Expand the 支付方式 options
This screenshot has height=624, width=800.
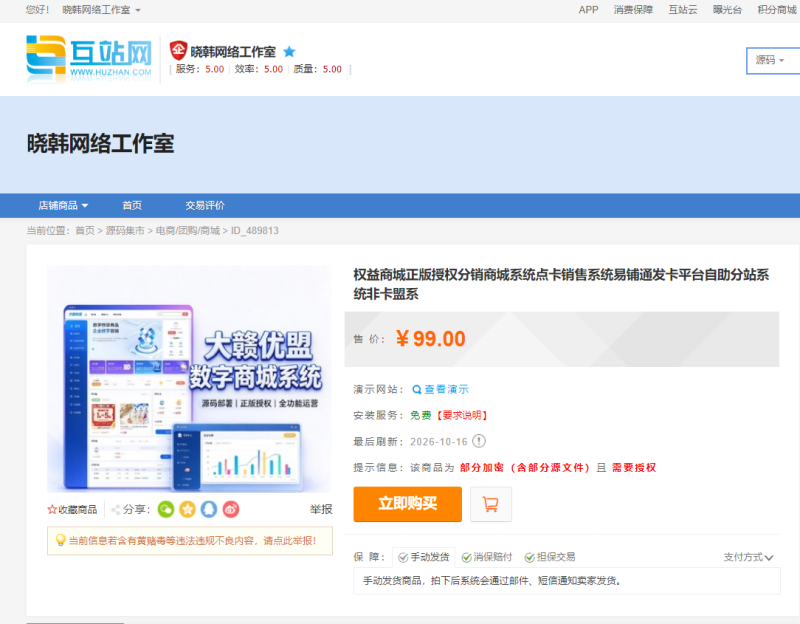748,557
